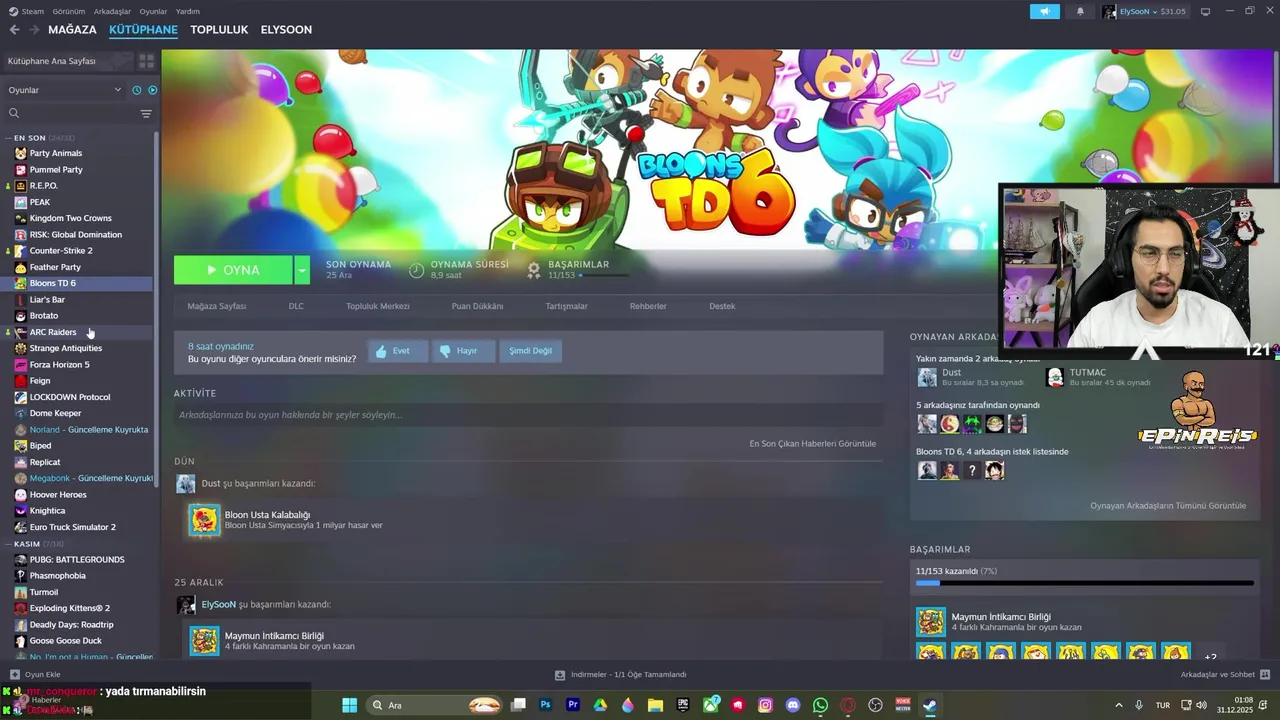Screen dimensions: 1280x720
Task: Click the activity comment input field
Action: (x=528, y=415)
